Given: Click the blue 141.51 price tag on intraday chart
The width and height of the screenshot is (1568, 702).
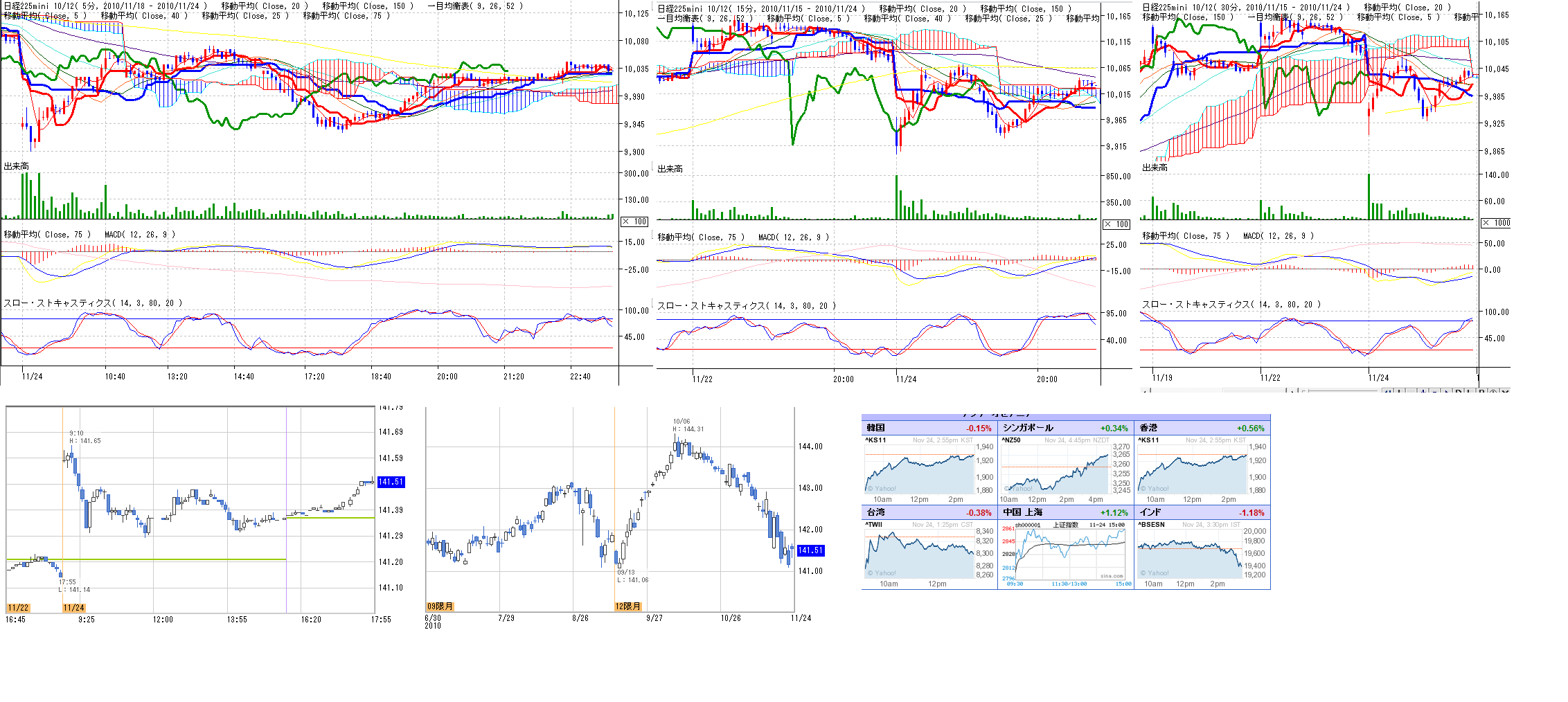Looking at the screenshot, I should click(391, 482).
